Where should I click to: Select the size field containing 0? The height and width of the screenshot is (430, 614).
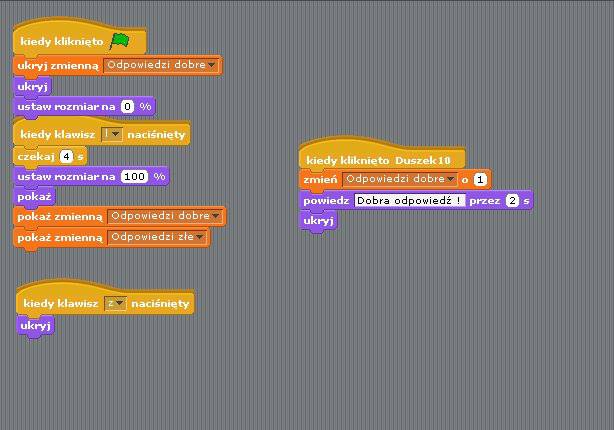point(127,106)
